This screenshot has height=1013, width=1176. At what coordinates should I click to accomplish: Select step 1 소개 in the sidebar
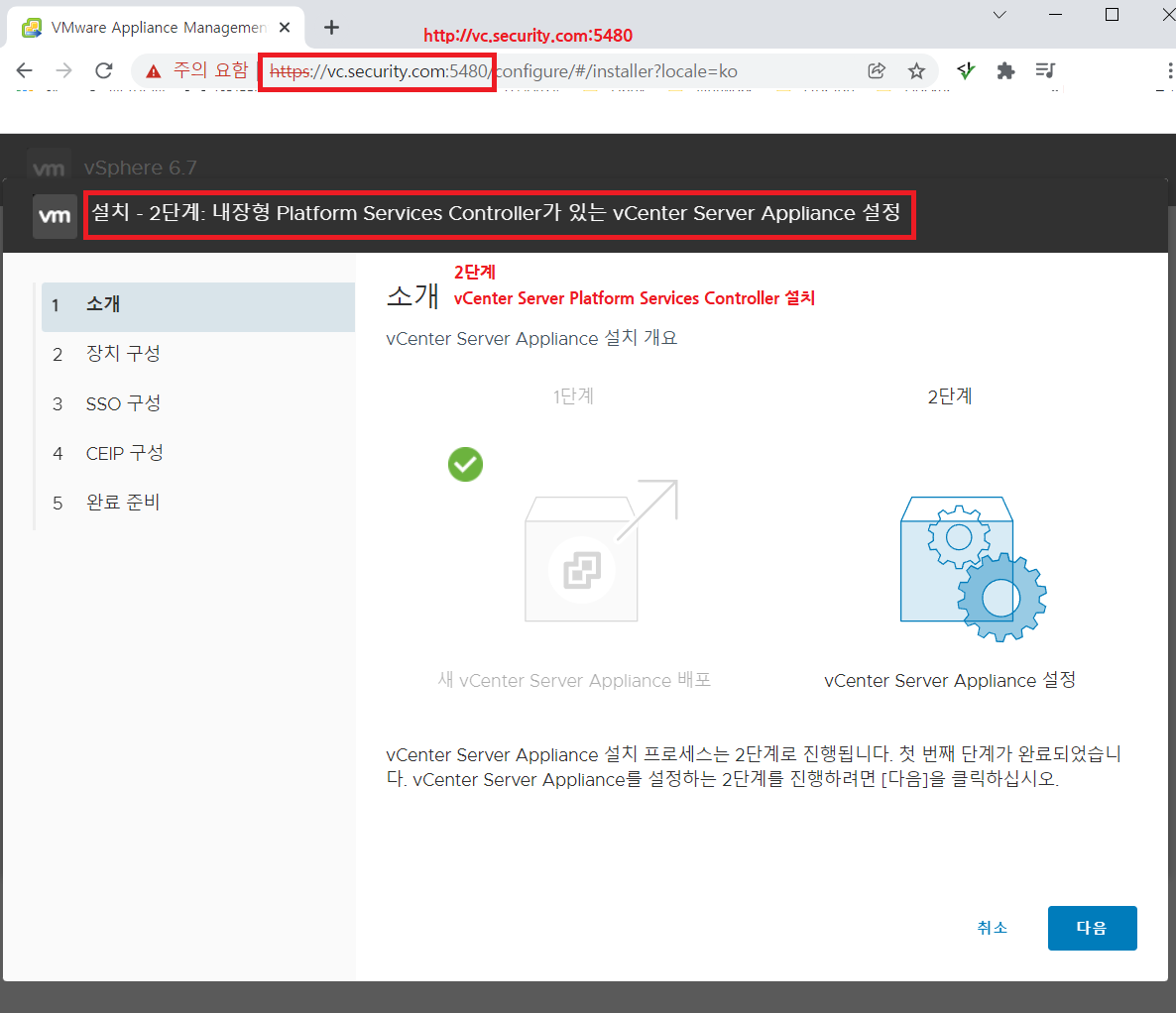(x=198, y=306)
